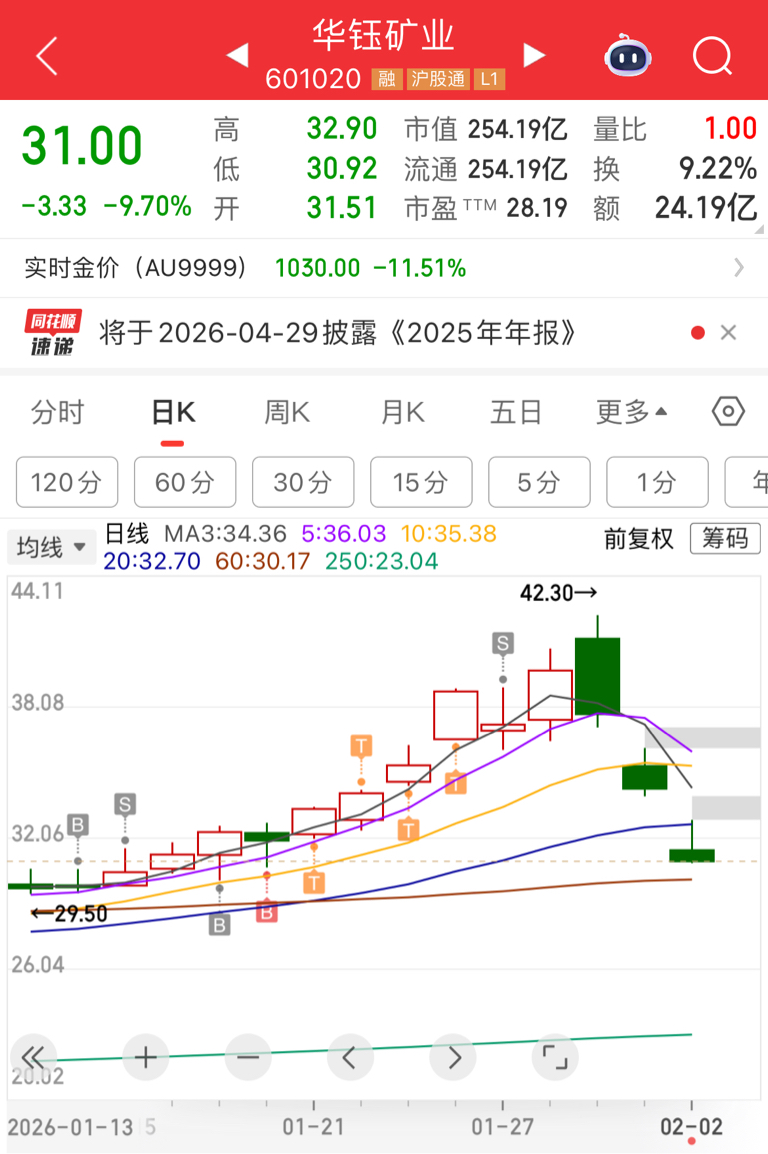Tap the stock name 华钰矿业
768x1154 pixels.
(383, 35)
